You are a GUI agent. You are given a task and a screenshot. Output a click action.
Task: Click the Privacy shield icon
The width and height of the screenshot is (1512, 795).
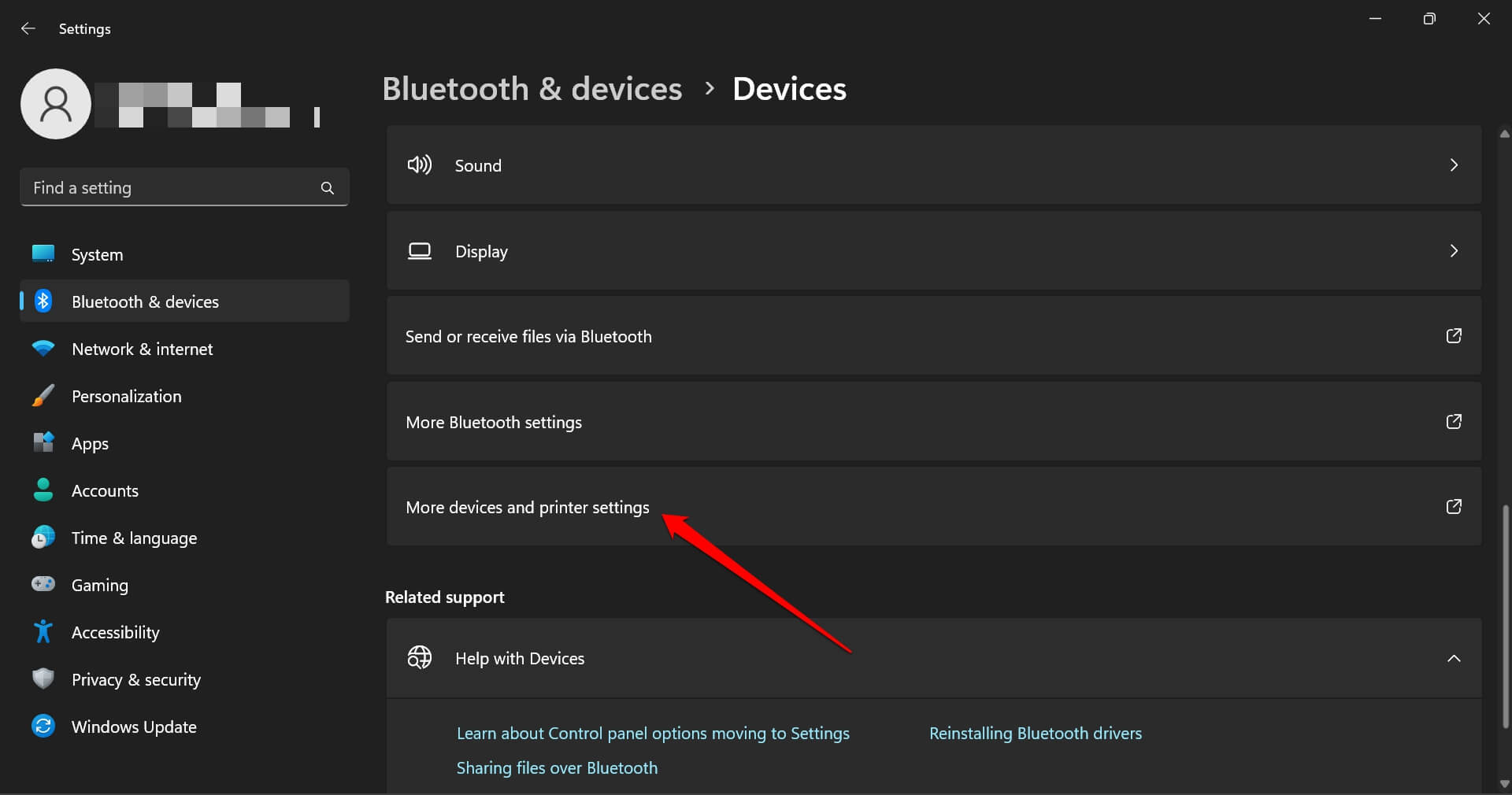[x=43, y=679]
